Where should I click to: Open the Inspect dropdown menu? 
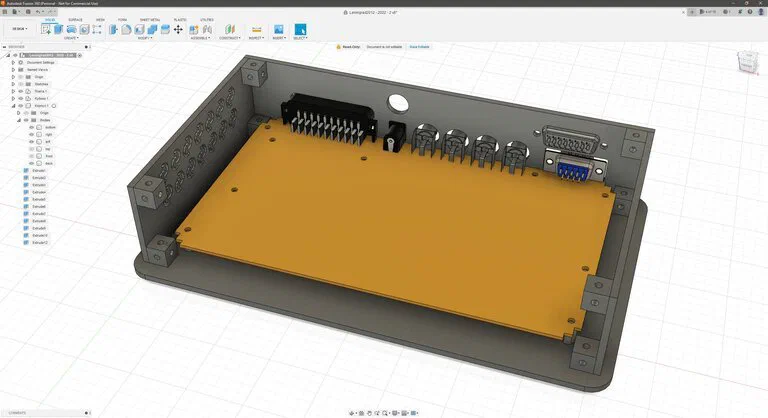click(256, 38)
